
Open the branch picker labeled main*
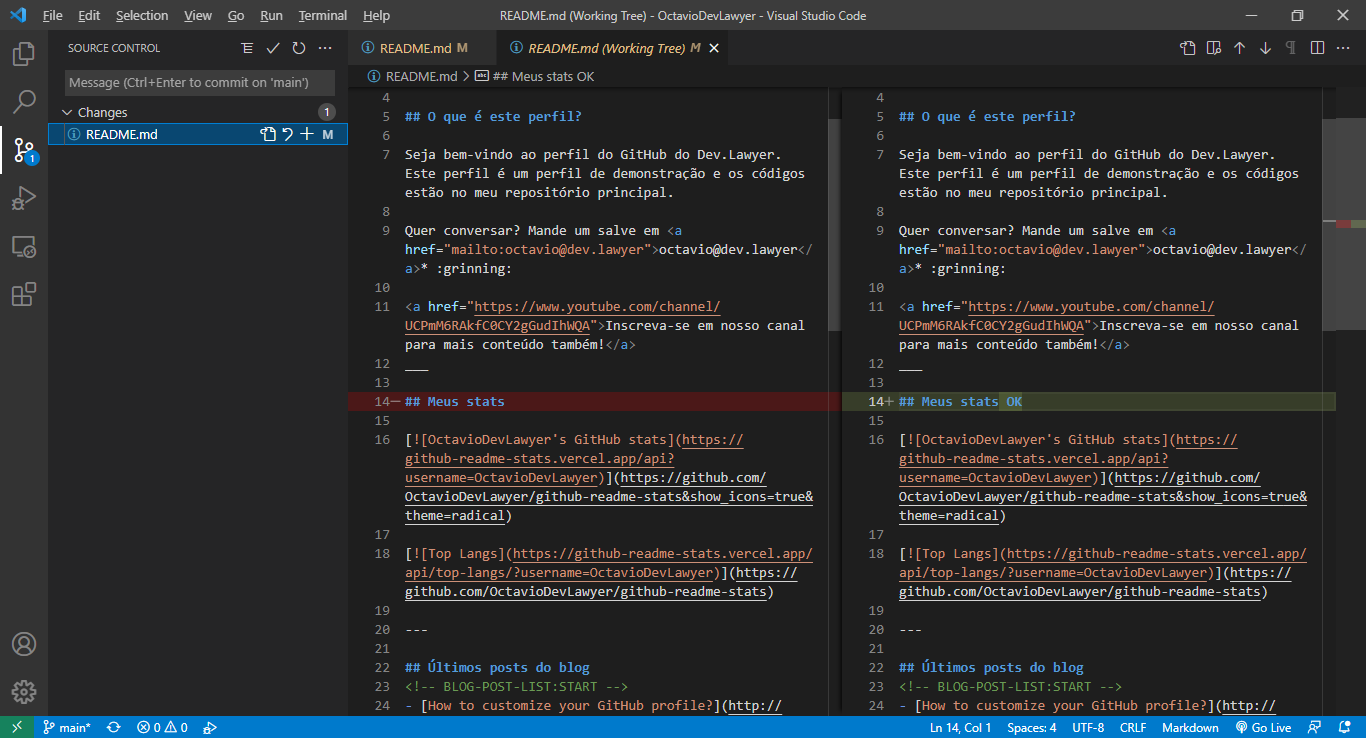coord(66,727)
